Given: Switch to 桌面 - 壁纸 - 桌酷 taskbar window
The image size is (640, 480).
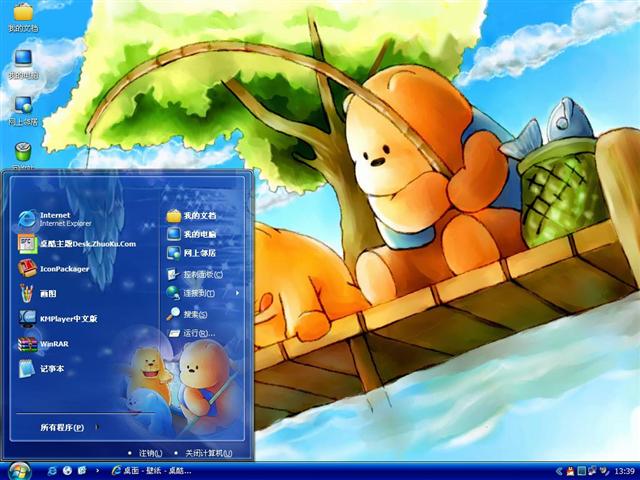Looking at the screenshot, I should pyautogui.click(x=151, y=471).
